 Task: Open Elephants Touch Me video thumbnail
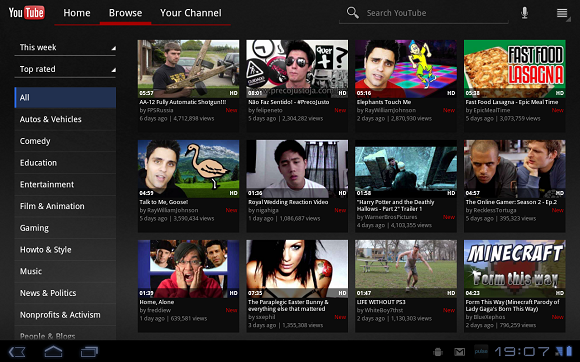406,69
